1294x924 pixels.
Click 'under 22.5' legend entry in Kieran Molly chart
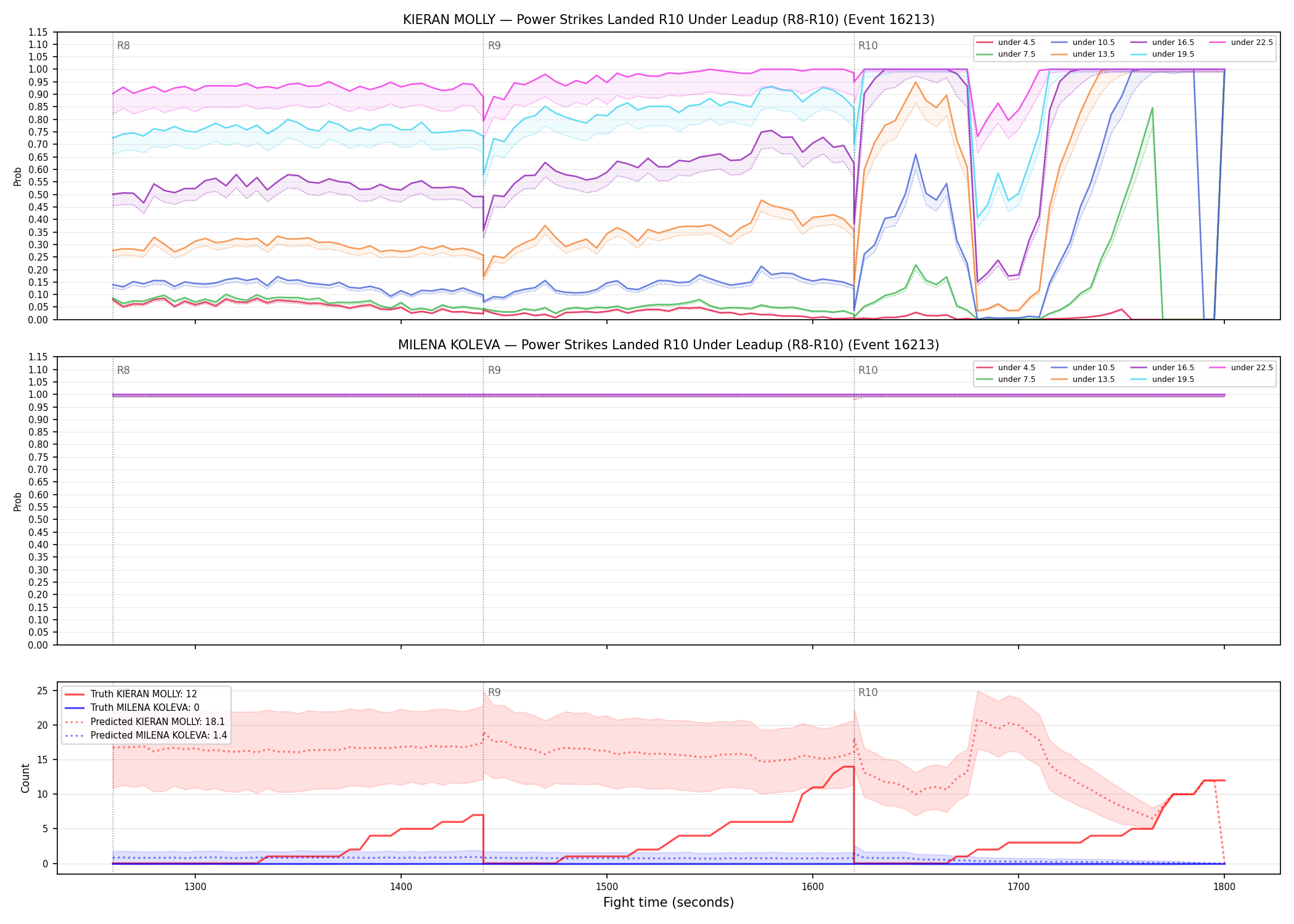pos(1242,43)
